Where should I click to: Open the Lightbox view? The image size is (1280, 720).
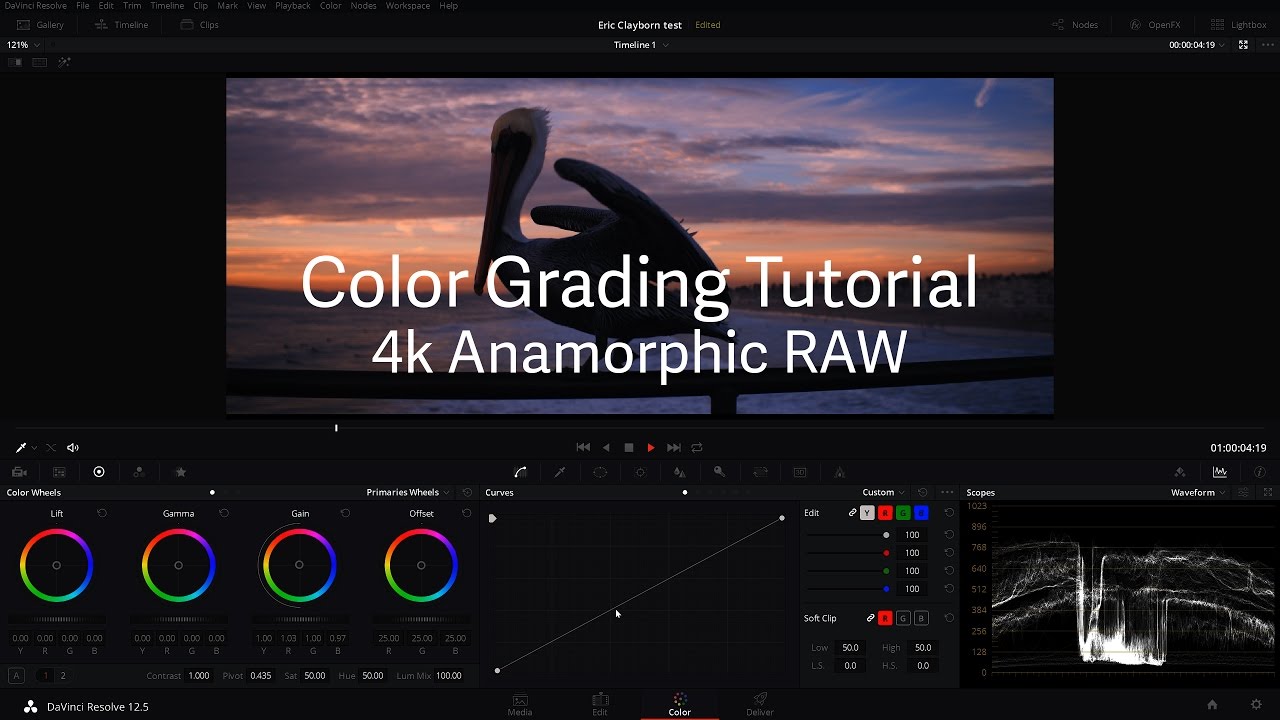point(1238,25)
